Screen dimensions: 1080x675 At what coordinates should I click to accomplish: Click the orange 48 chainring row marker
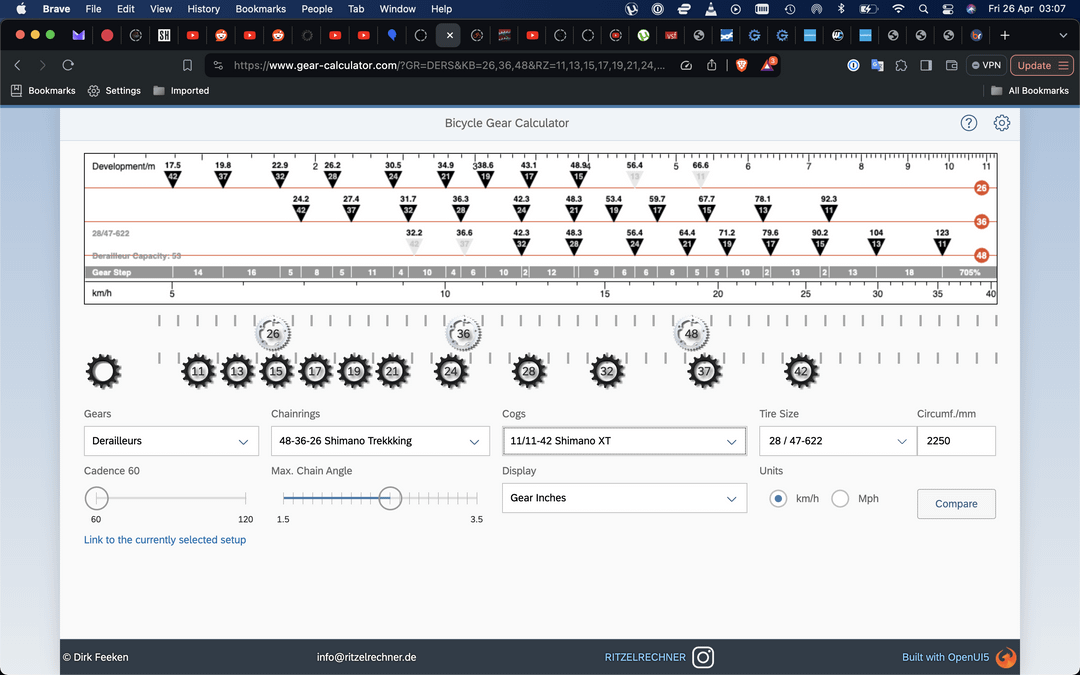tap(981, 256)
